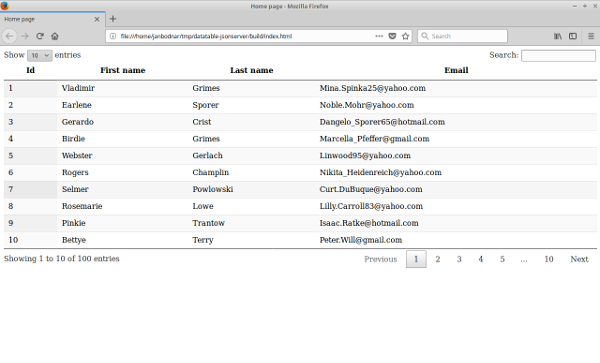Click email Curt.DuBuque@yahoo.com

tap(371, 189)
